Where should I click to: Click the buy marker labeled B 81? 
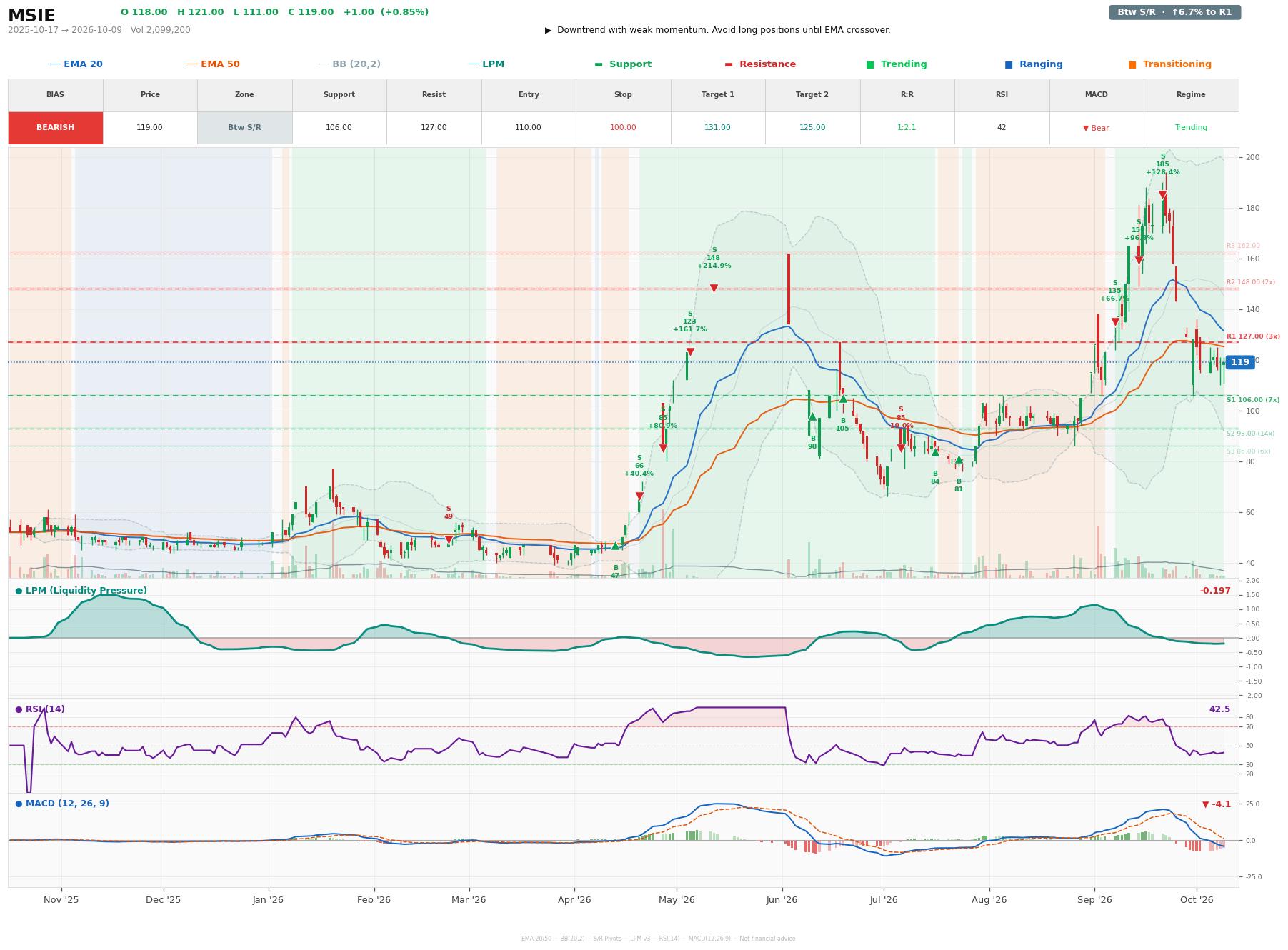coord(959,460)
